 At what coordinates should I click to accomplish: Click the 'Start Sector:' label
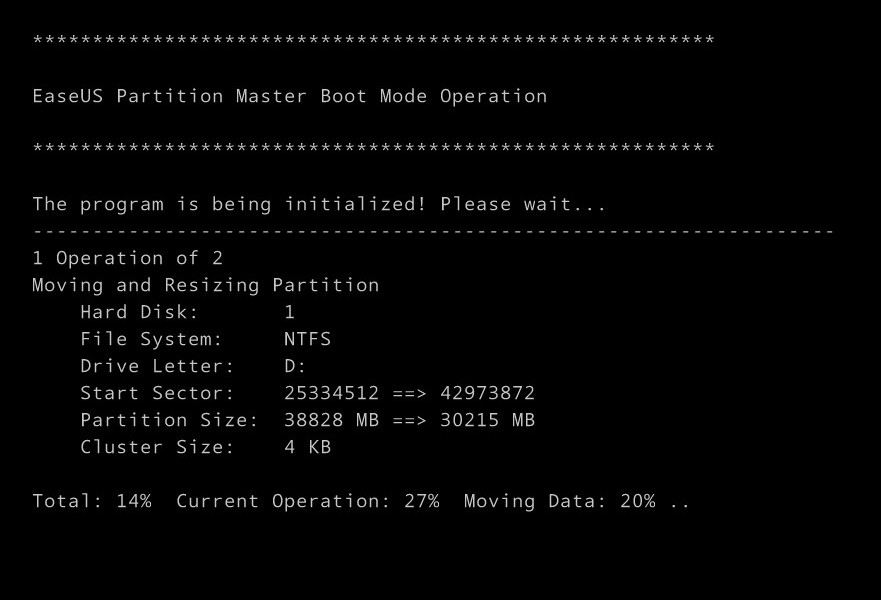coord(157,393)
